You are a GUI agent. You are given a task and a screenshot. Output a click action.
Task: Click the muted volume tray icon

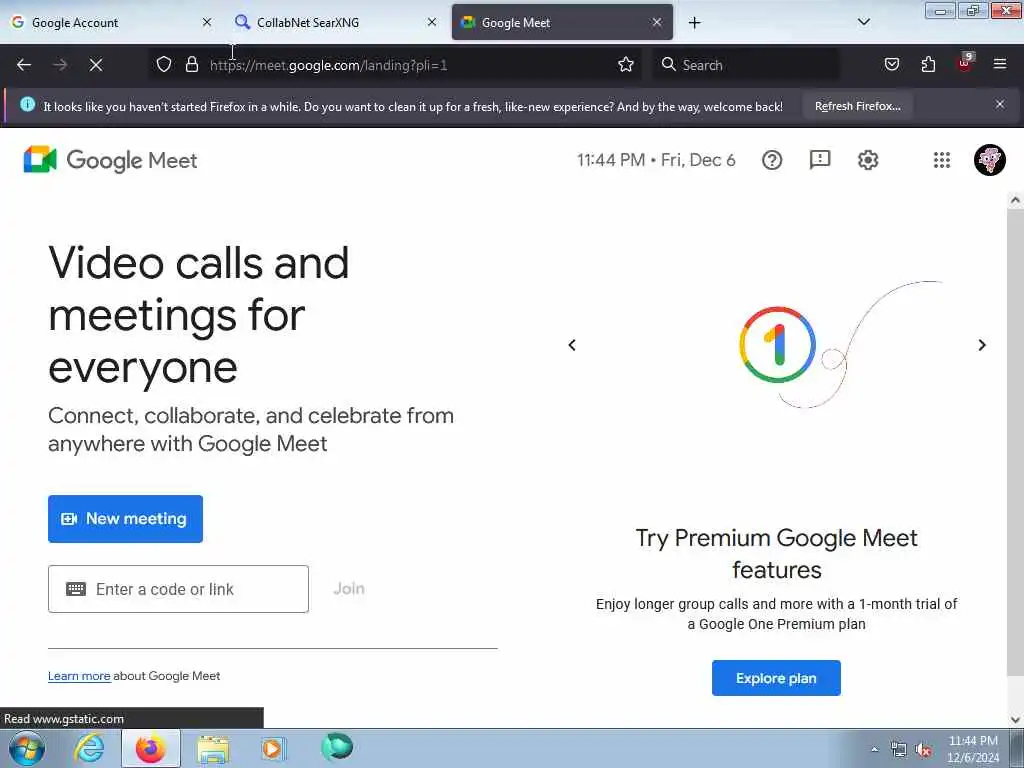point(923,750)
